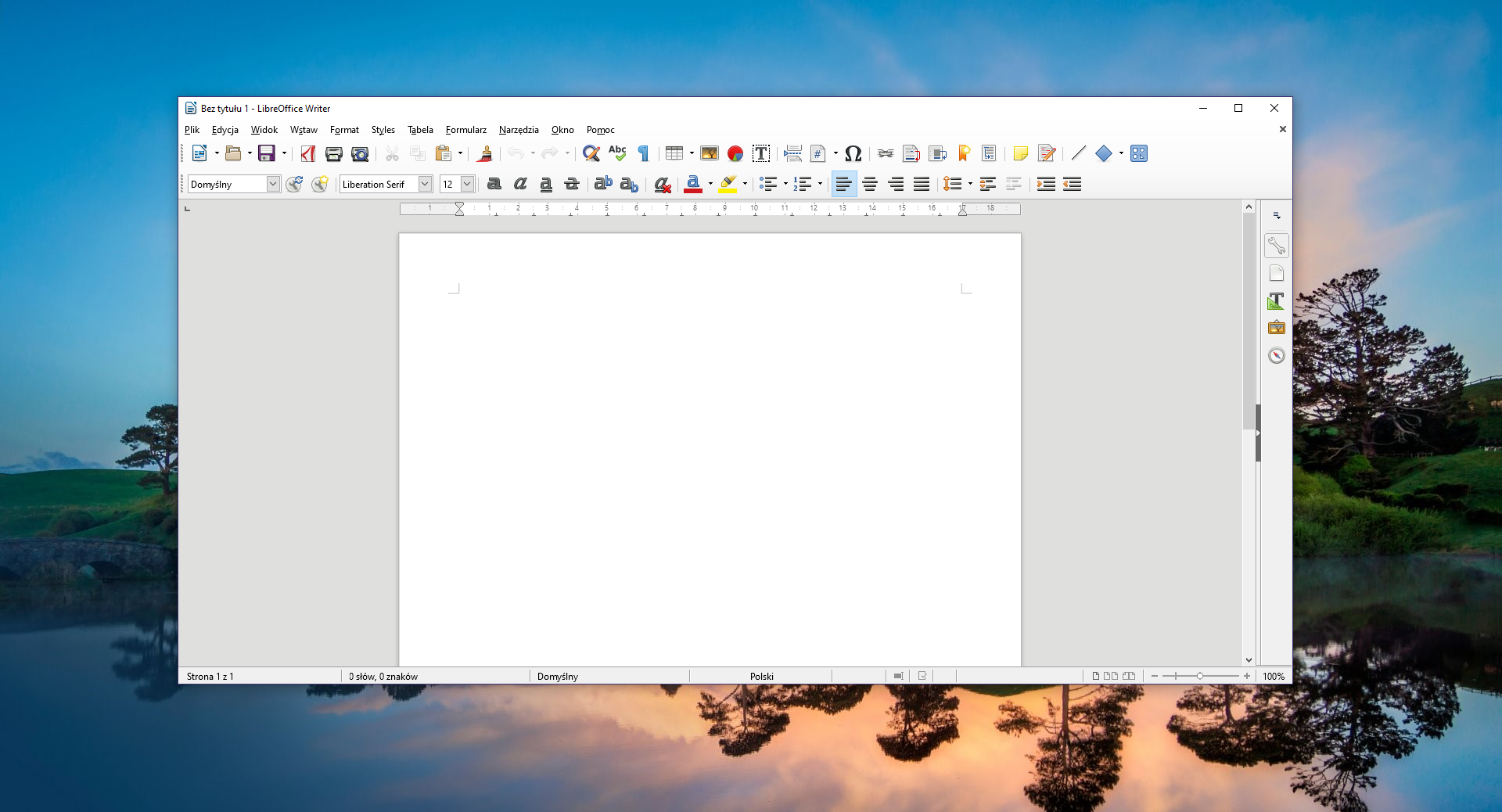Expand the Liberation Serif font name dropdown

tap(425, 184)
